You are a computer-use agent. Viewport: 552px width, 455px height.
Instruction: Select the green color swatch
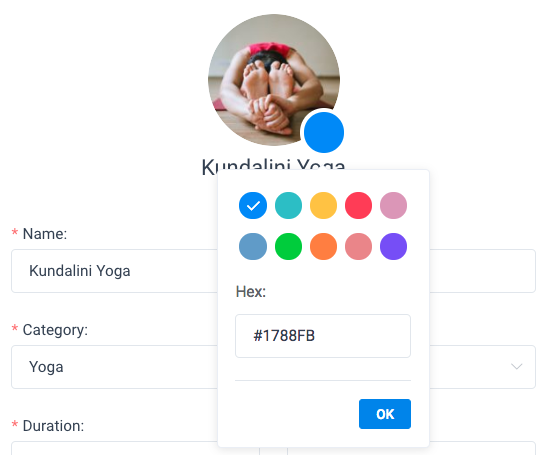click(288, 247)
